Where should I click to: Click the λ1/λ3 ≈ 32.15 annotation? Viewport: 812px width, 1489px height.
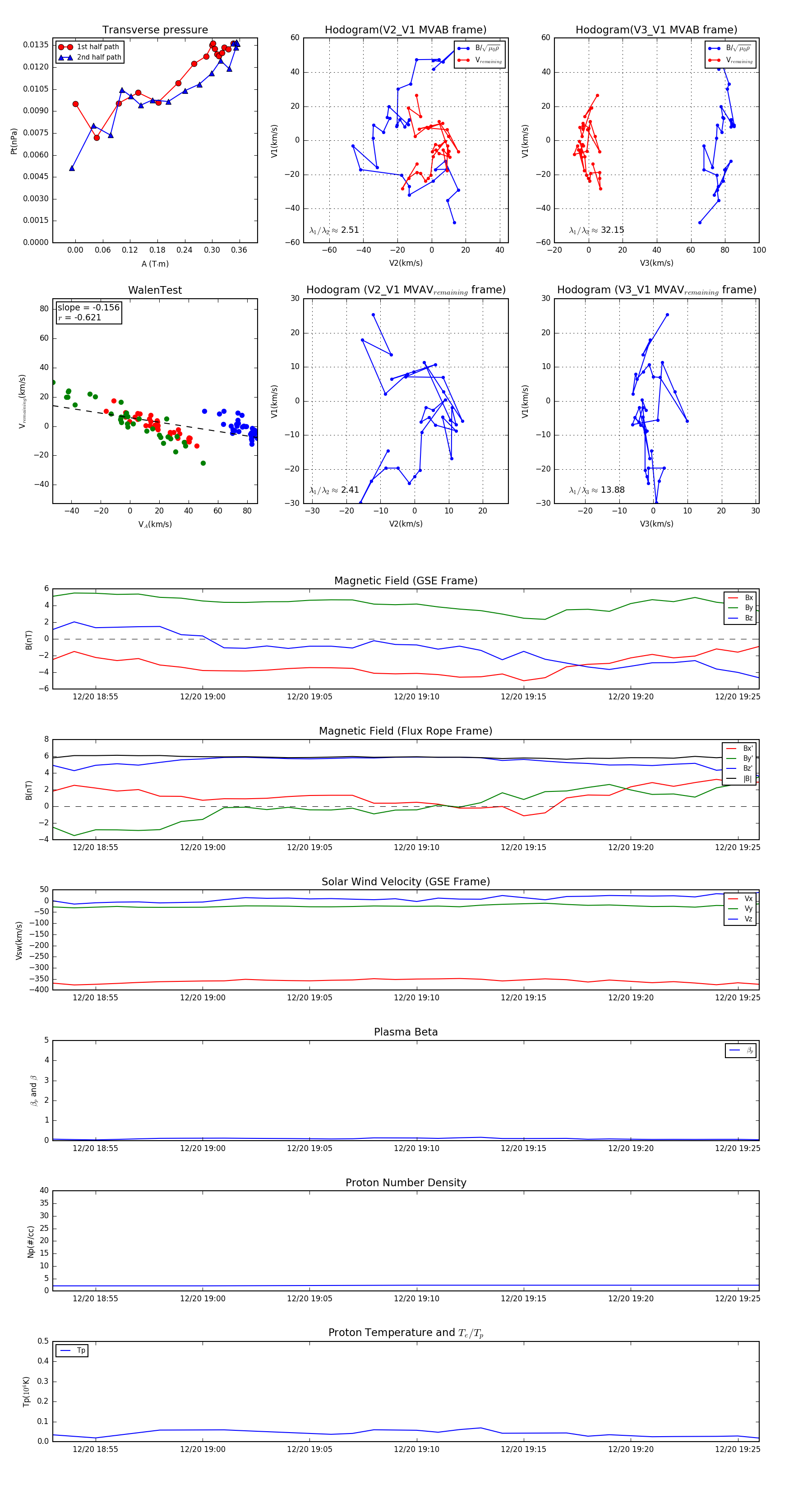point(596,230)
